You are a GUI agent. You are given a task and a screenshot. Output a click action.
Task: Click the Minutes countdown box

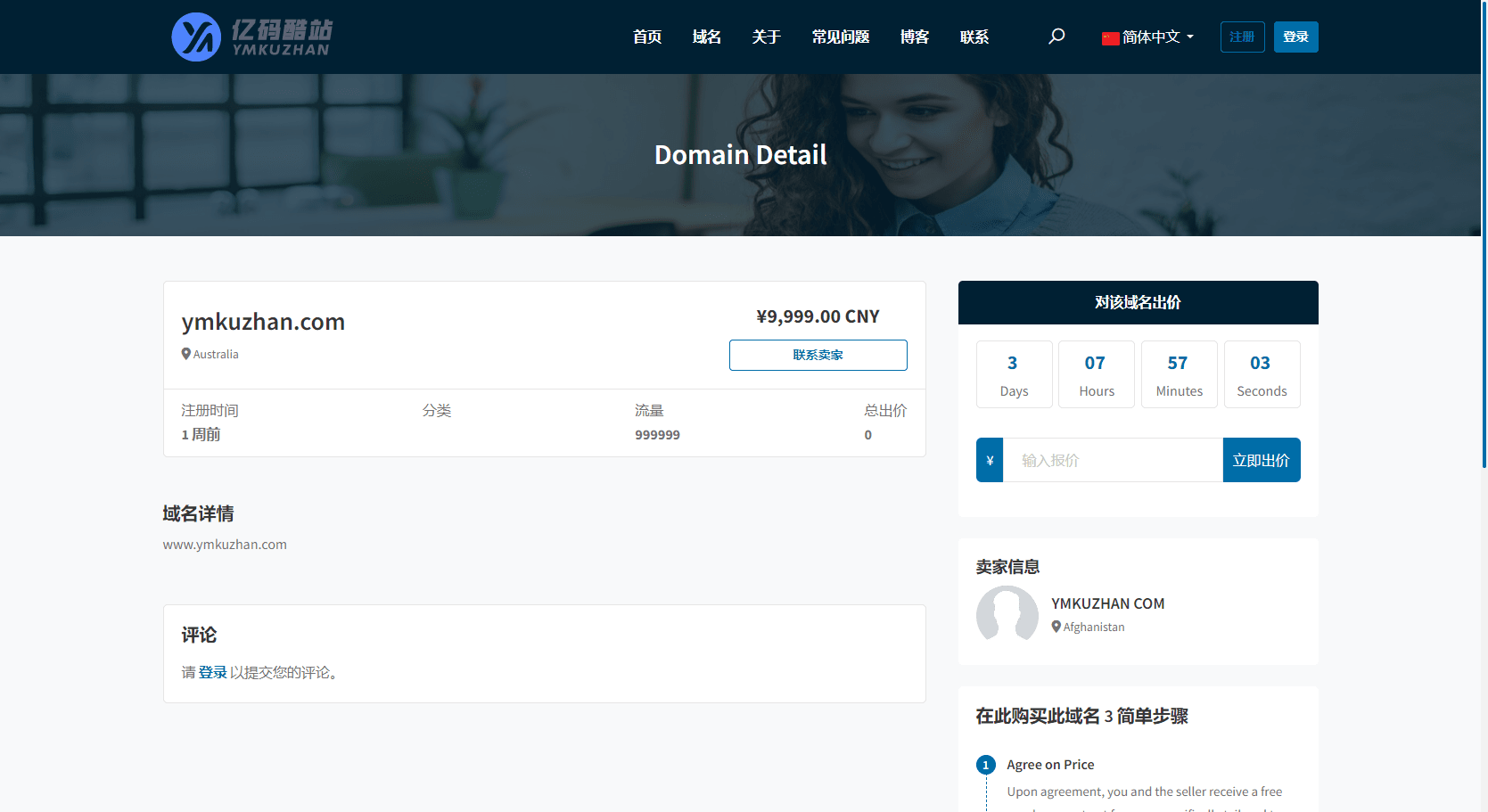[1180, 374]
